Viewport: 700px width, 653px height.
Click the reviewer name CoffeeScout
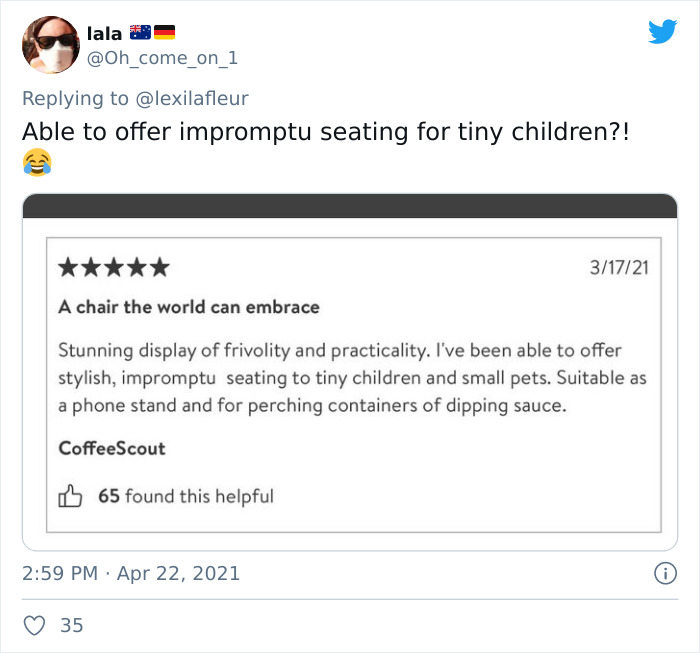[x=112, y=448]
